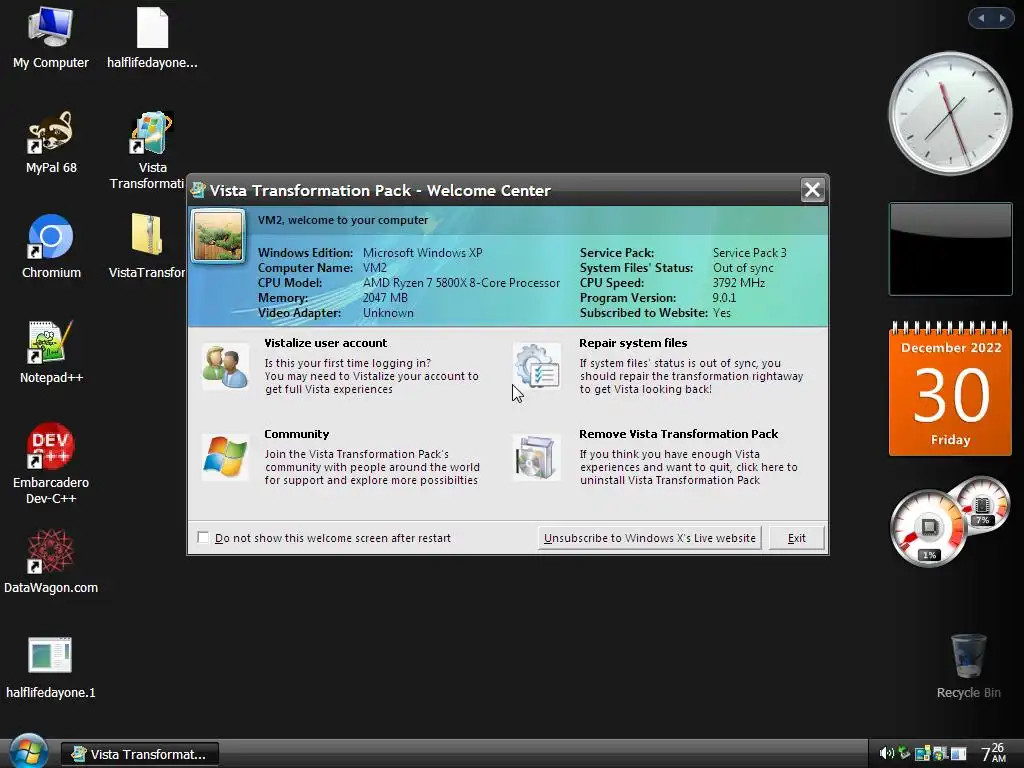Image resolution: width=1024 pixels, height=768 pixels.
Task: Click the user account picture thumbnail
Action: click(x=218, y=236)
